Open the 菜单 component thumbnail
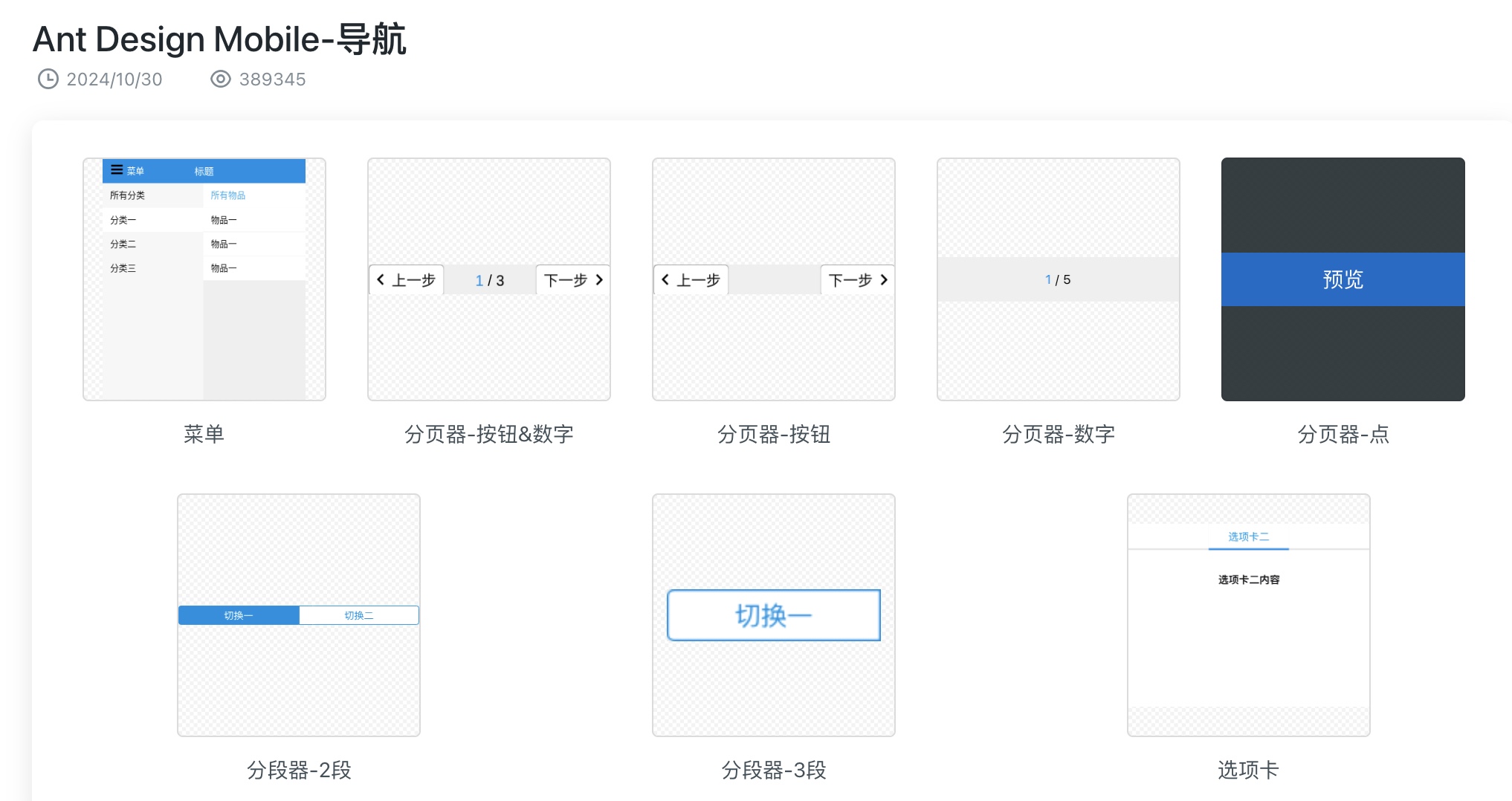The height and width of the screenshot is (801, 1512). click(204, 279)
